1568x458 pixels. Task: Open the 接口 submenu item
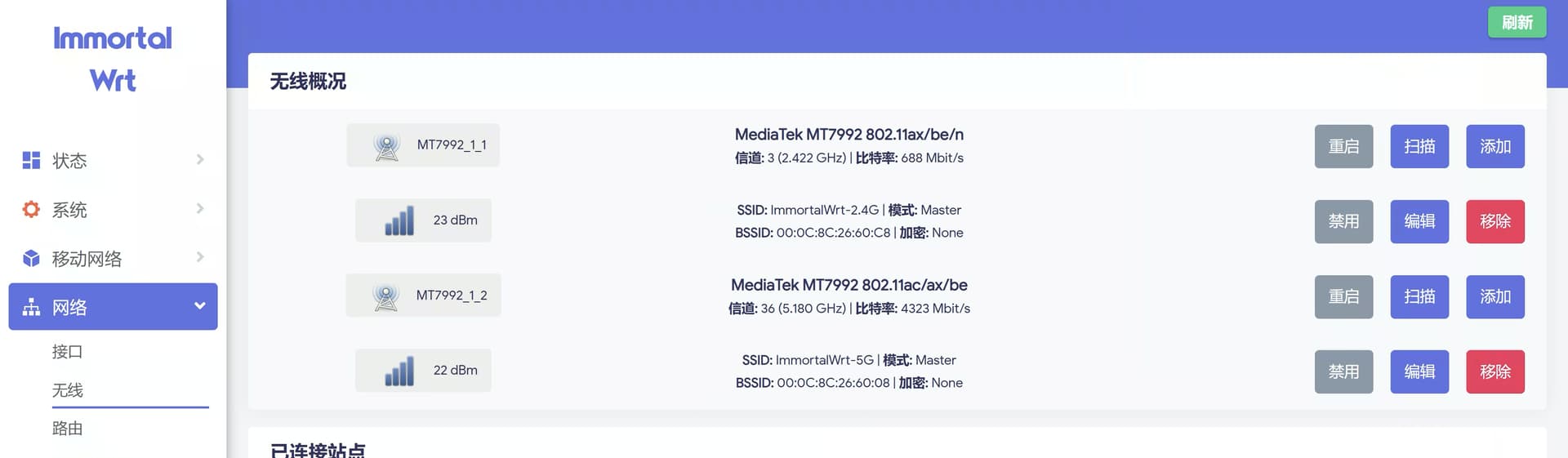tap(68, 352)
